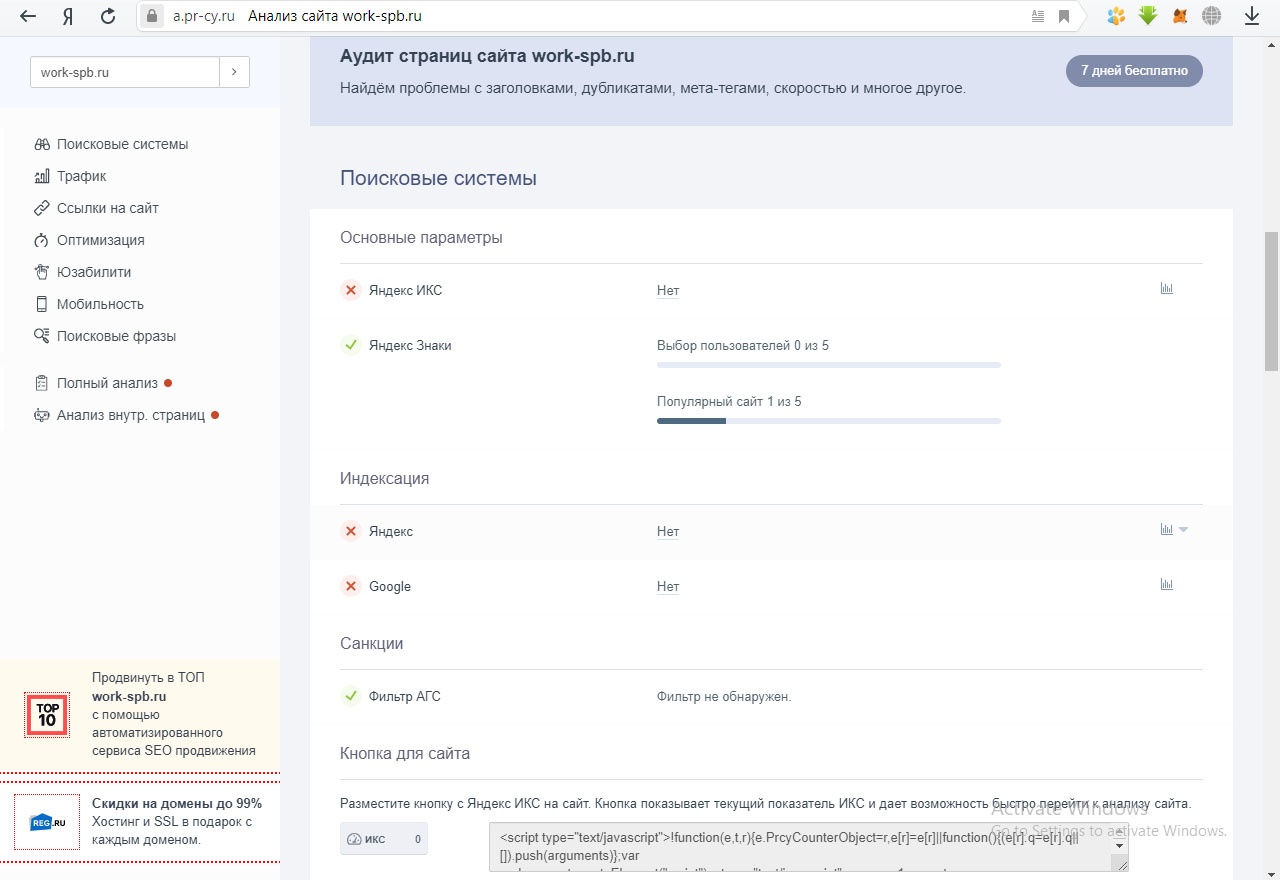Viewport: 1280px width, 880px height.
Task: Click the Основные параметры heading
Action: click(421, 238)
